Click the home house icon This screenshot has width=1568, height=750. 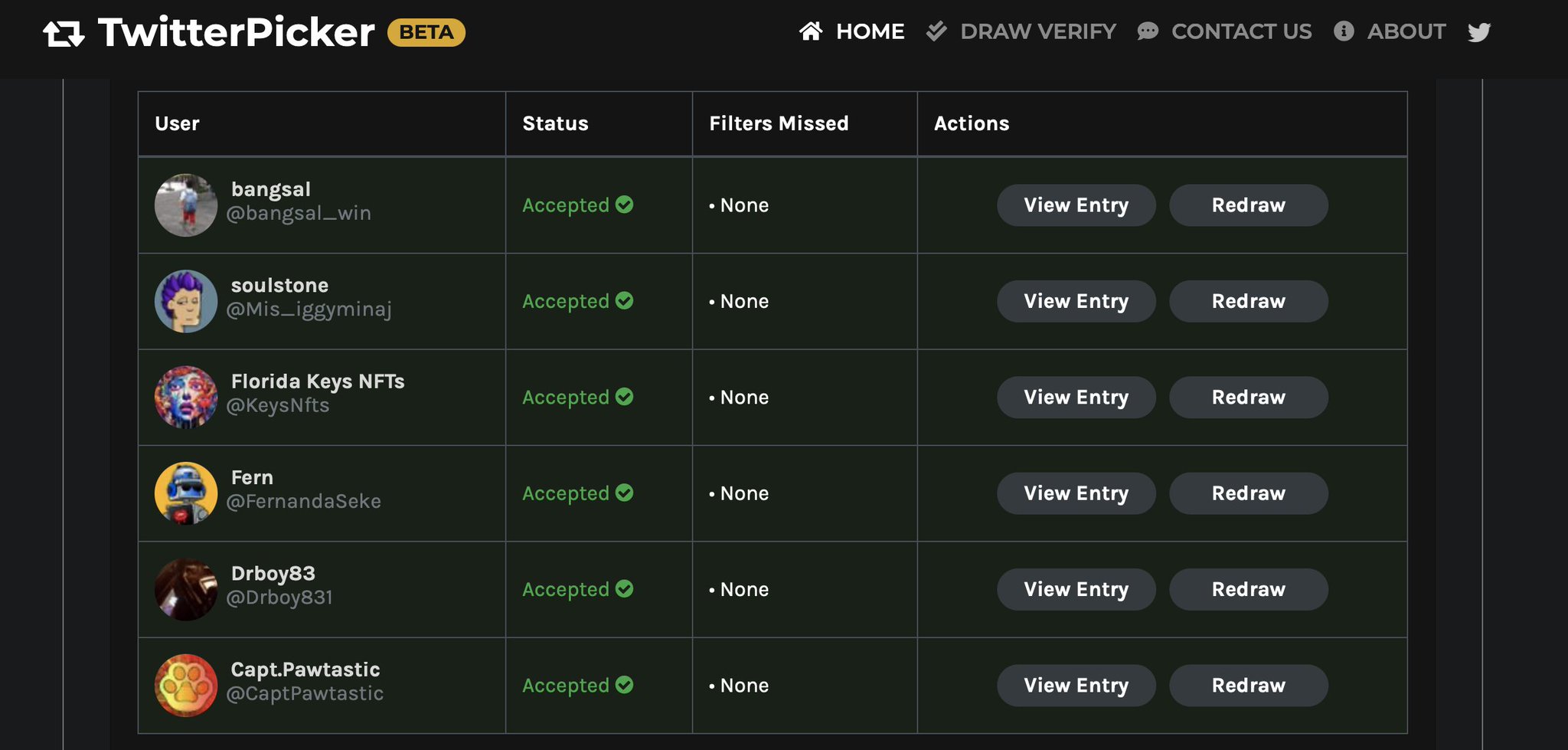[811, 31]
